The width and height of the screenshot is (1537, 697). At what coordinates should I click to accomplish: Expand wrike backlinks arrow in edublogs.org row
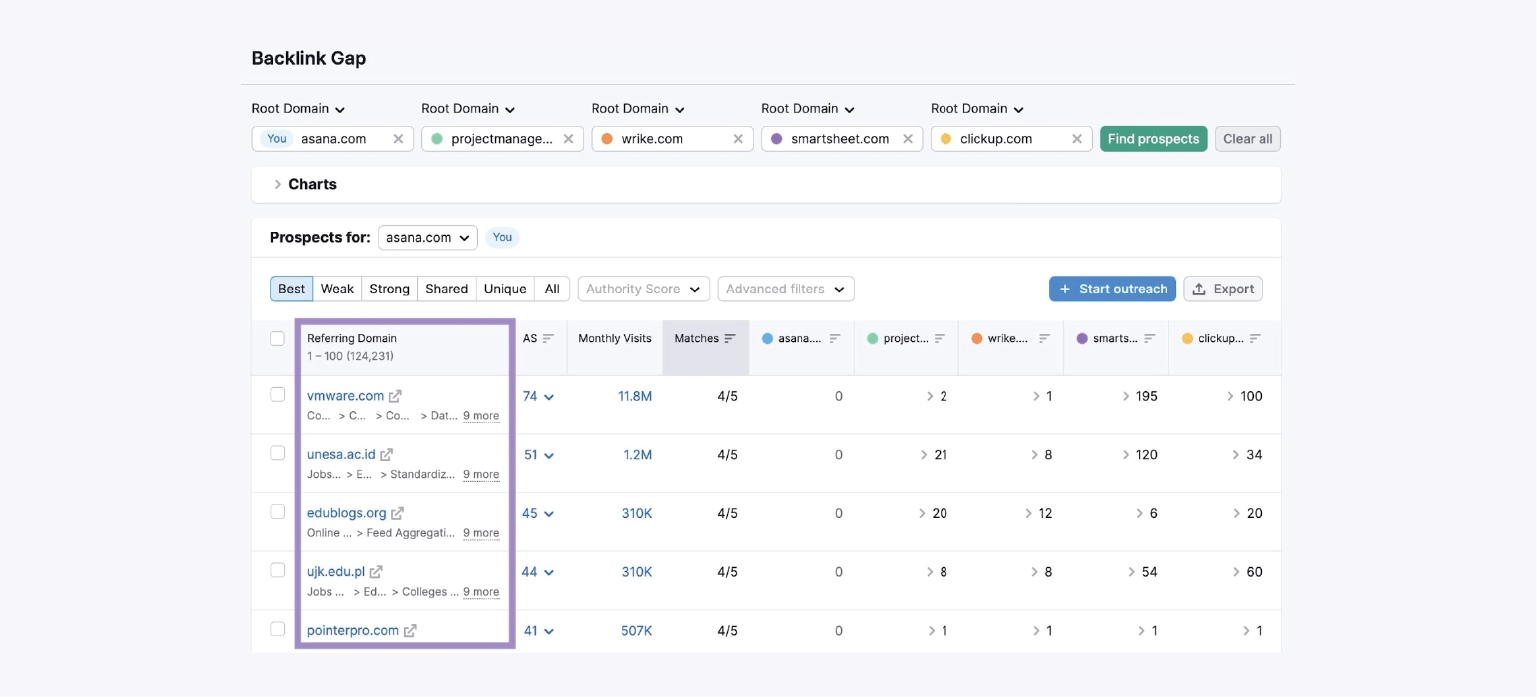pyautogui.click(x=1030, y=514)
